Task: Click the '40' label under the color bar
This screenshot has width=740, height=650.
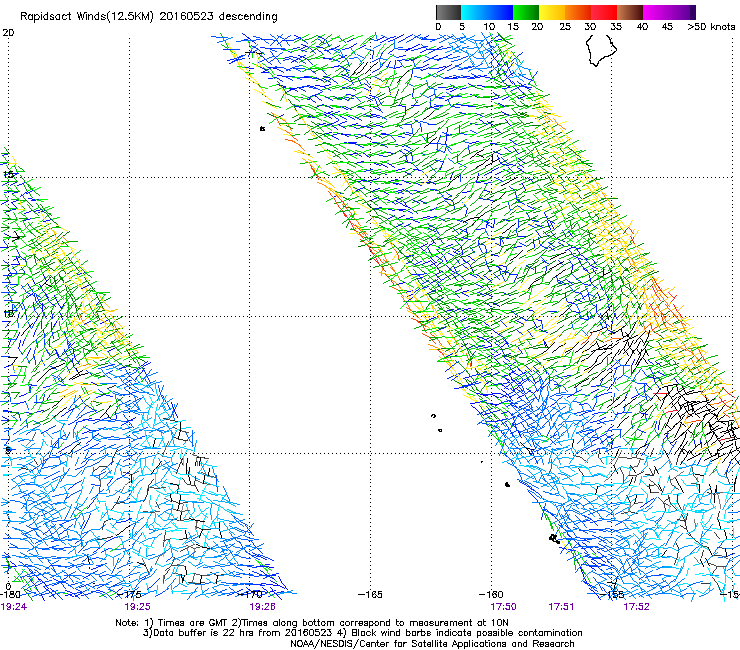Action: [642, 26]
